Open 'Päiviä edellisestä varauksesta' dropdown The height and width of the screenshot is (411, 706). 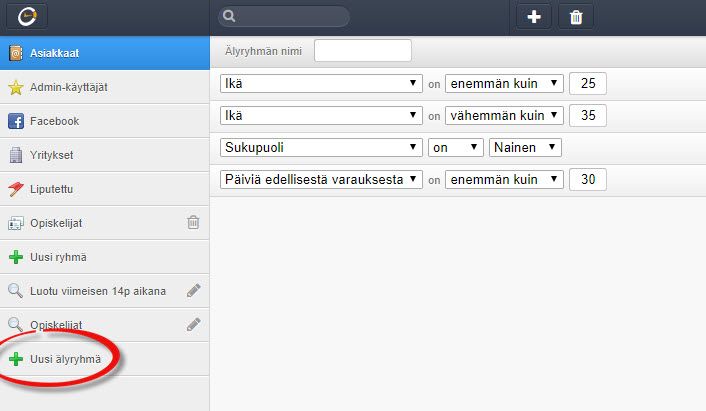click(x=320, y=180)
